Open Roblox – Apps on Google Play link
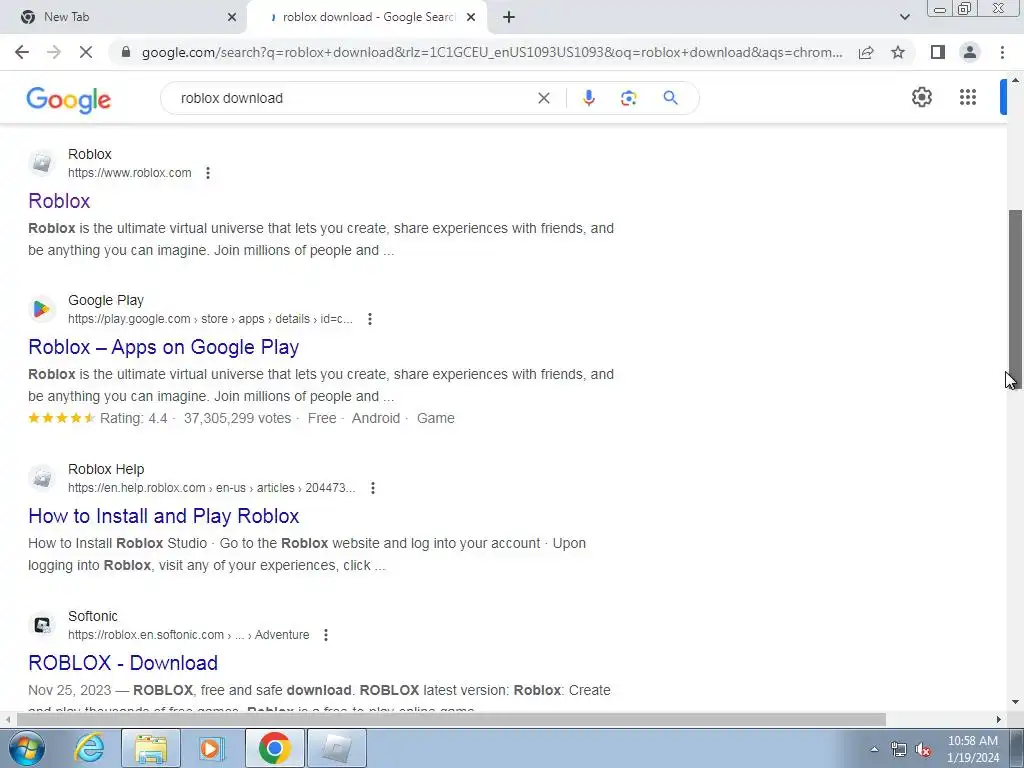 coord(163,347)
